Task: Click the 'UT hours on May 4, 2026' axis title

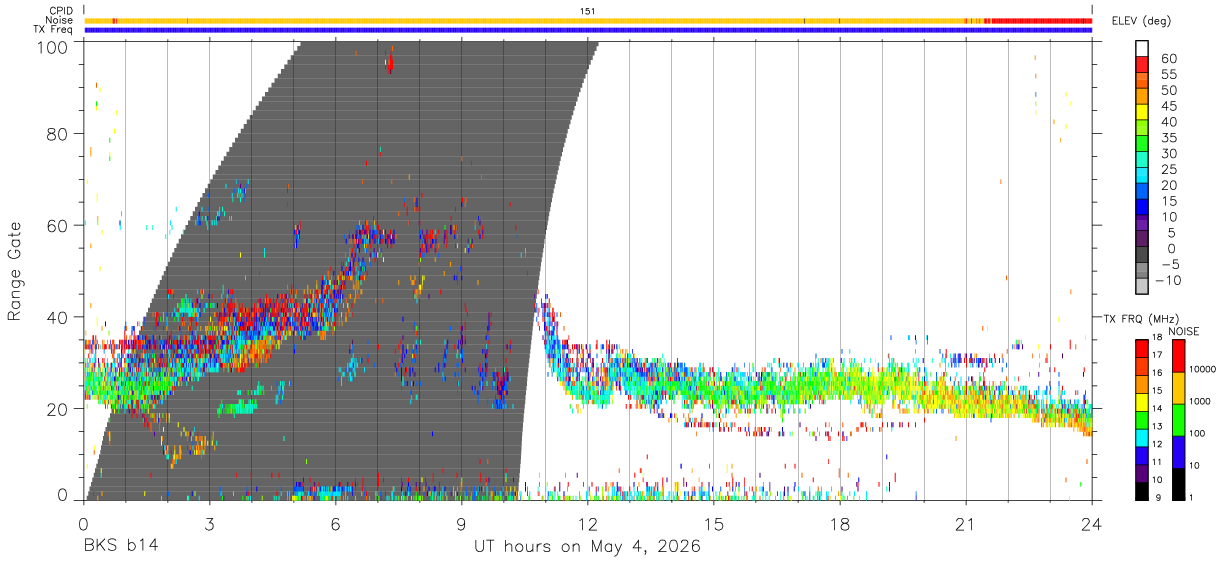Action: click(587, 546)
